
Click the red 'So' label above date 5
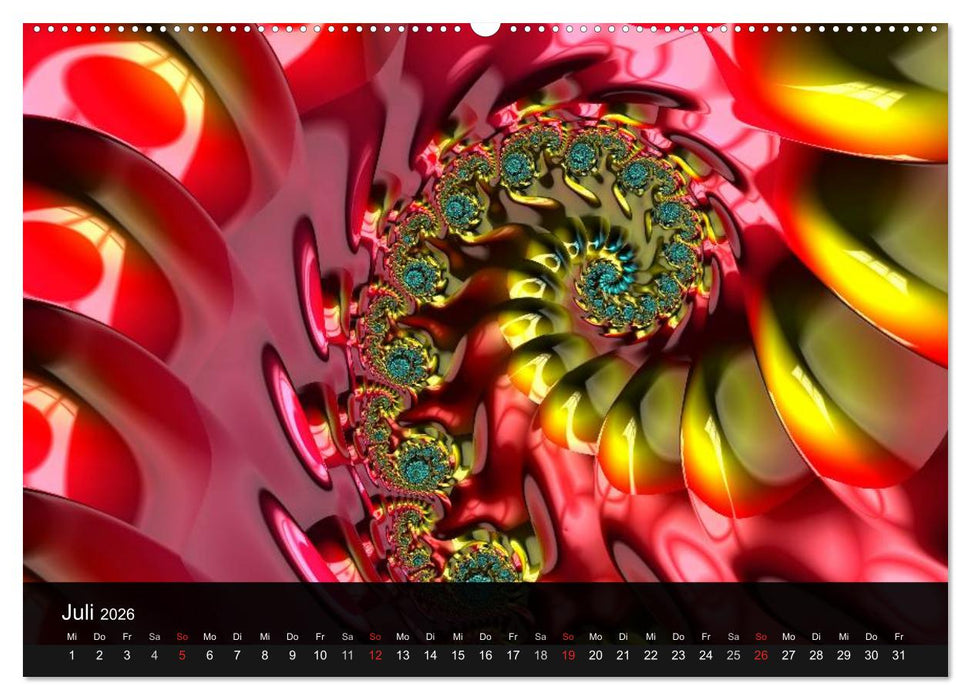tap(182, 637)
